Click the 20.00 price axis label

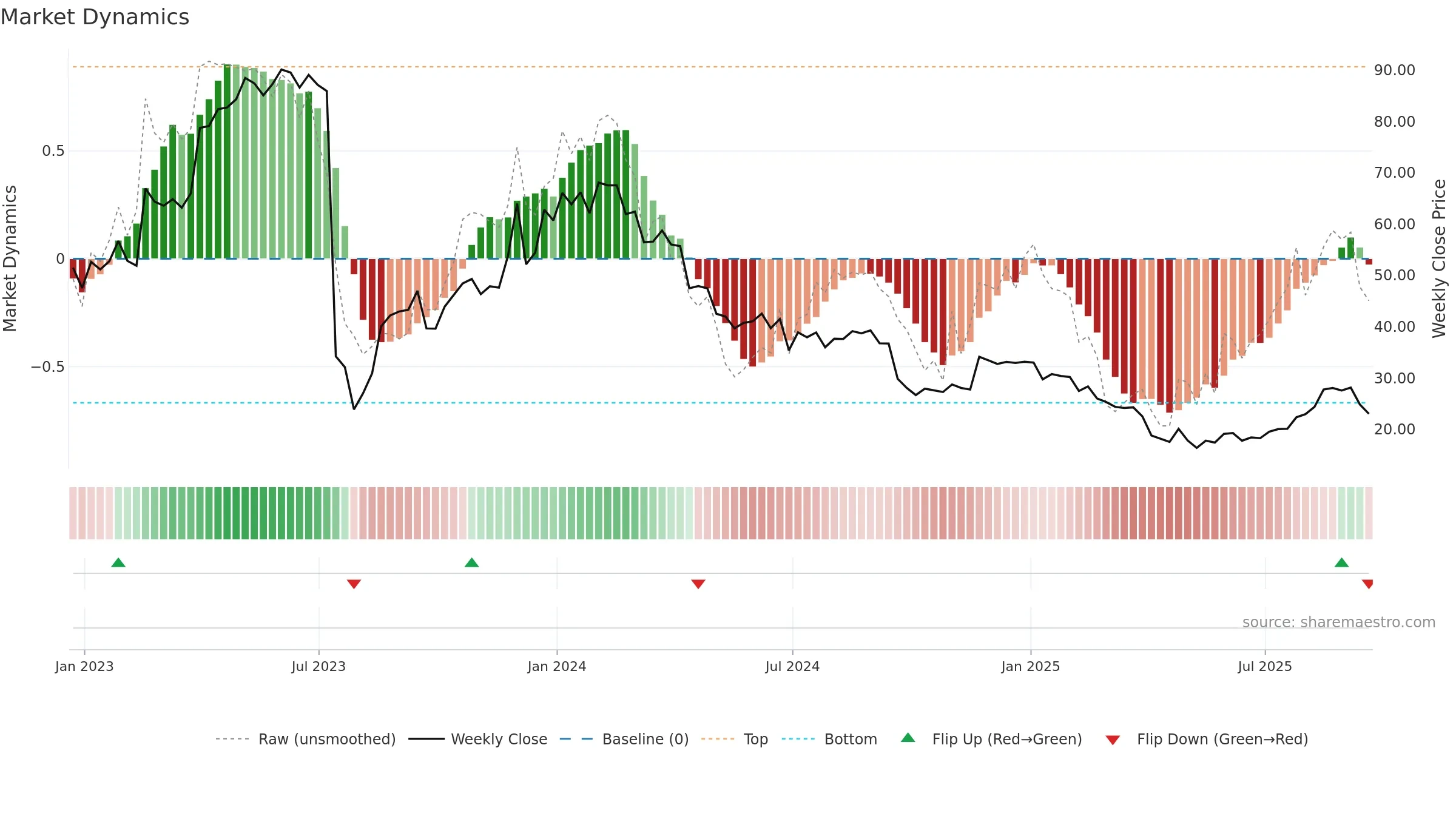(x=1395, y=429)
